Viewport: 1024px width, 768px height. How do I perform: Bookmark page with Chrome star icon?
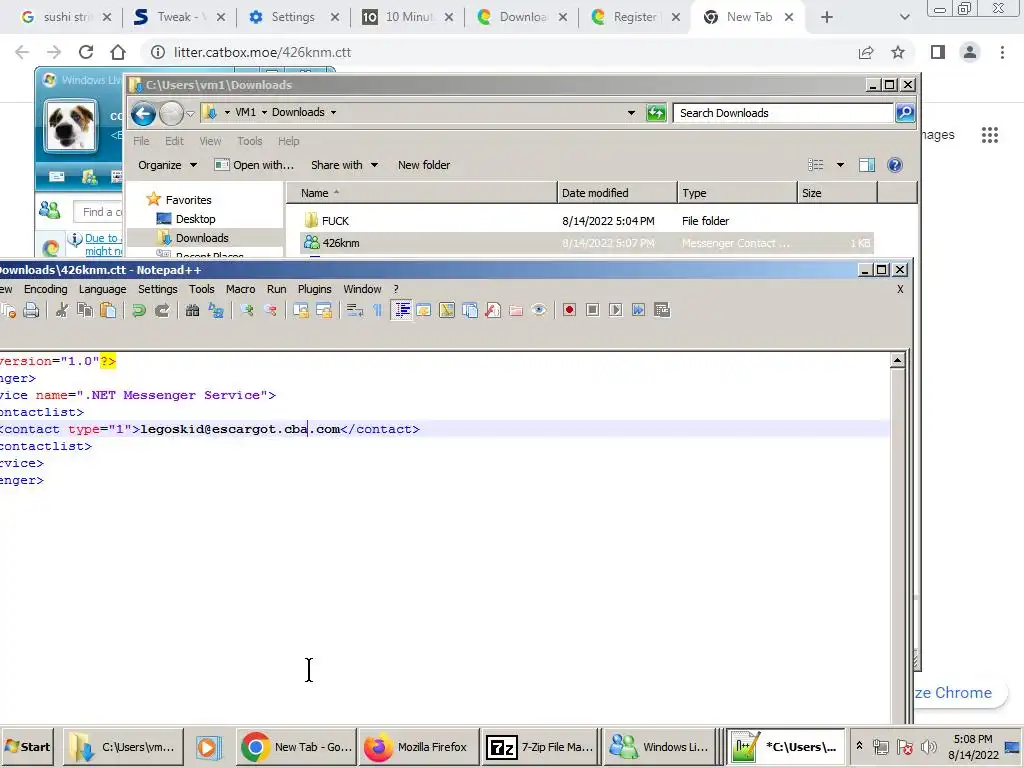coord(898,52)
